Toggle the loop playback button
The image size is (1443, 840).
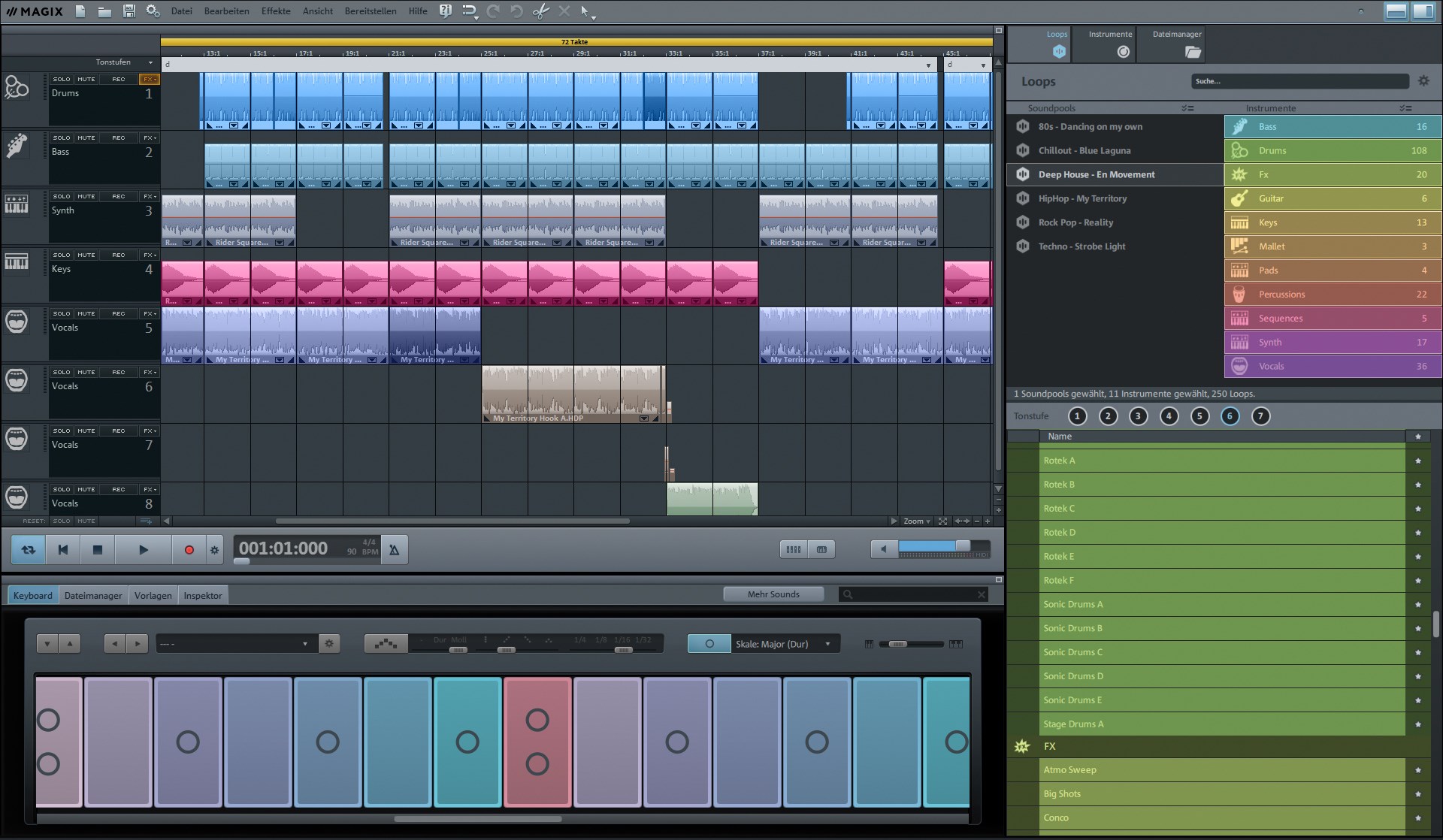(x=29, y=550)
